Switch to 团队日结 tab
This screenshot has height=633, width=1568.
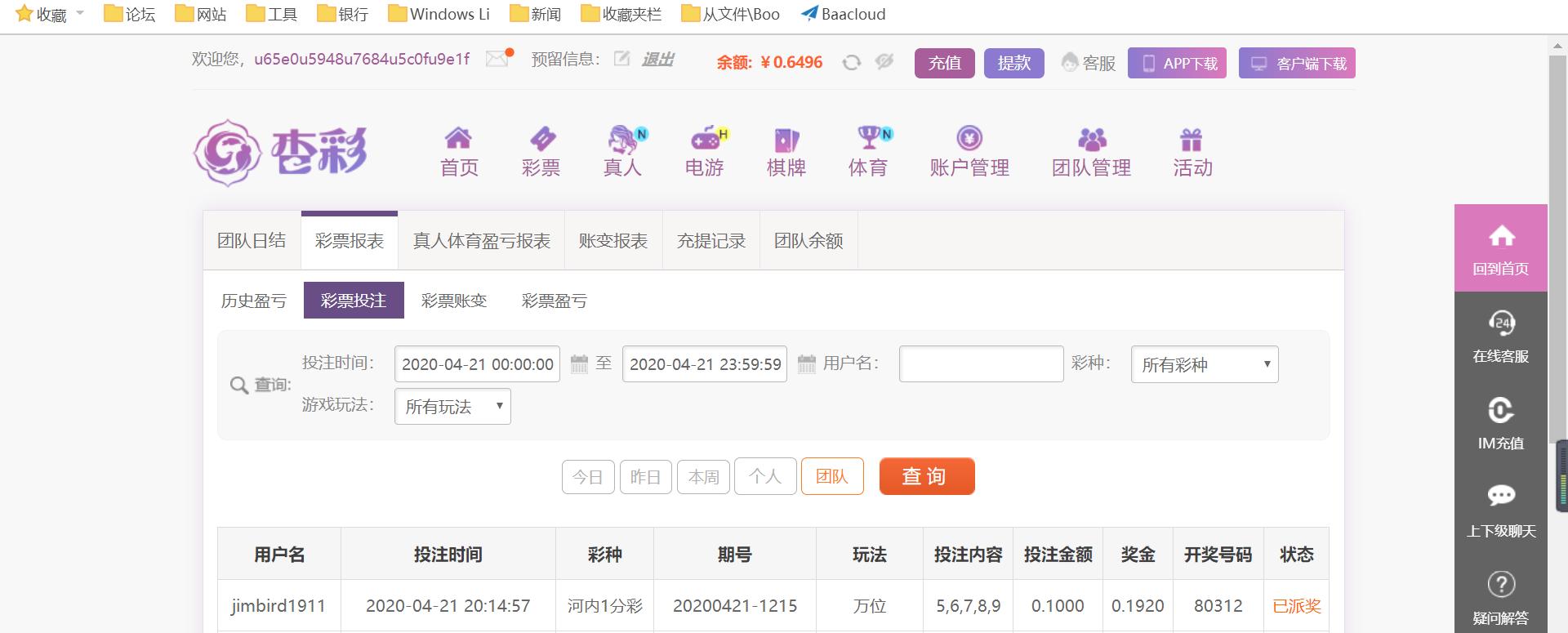(252, 241)
